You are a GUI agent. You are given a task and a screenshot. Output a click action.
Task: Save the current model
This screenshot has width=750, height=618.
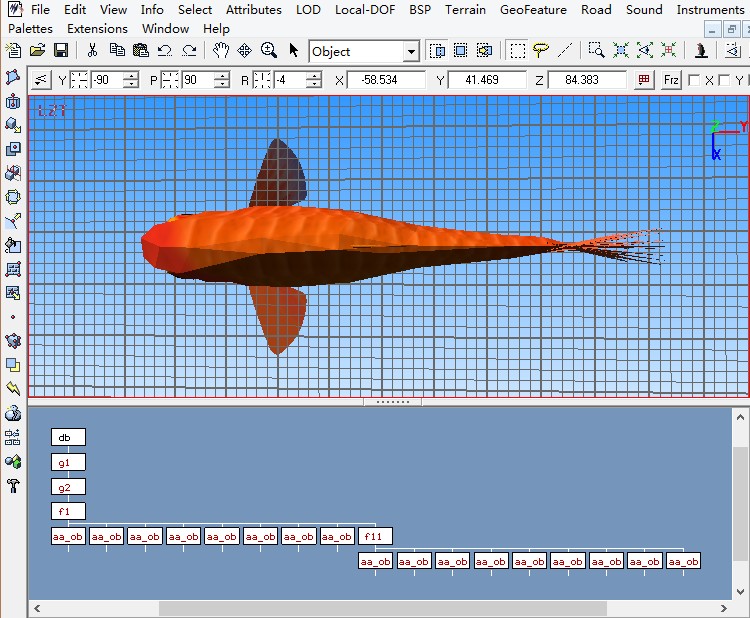coord(61,50)
